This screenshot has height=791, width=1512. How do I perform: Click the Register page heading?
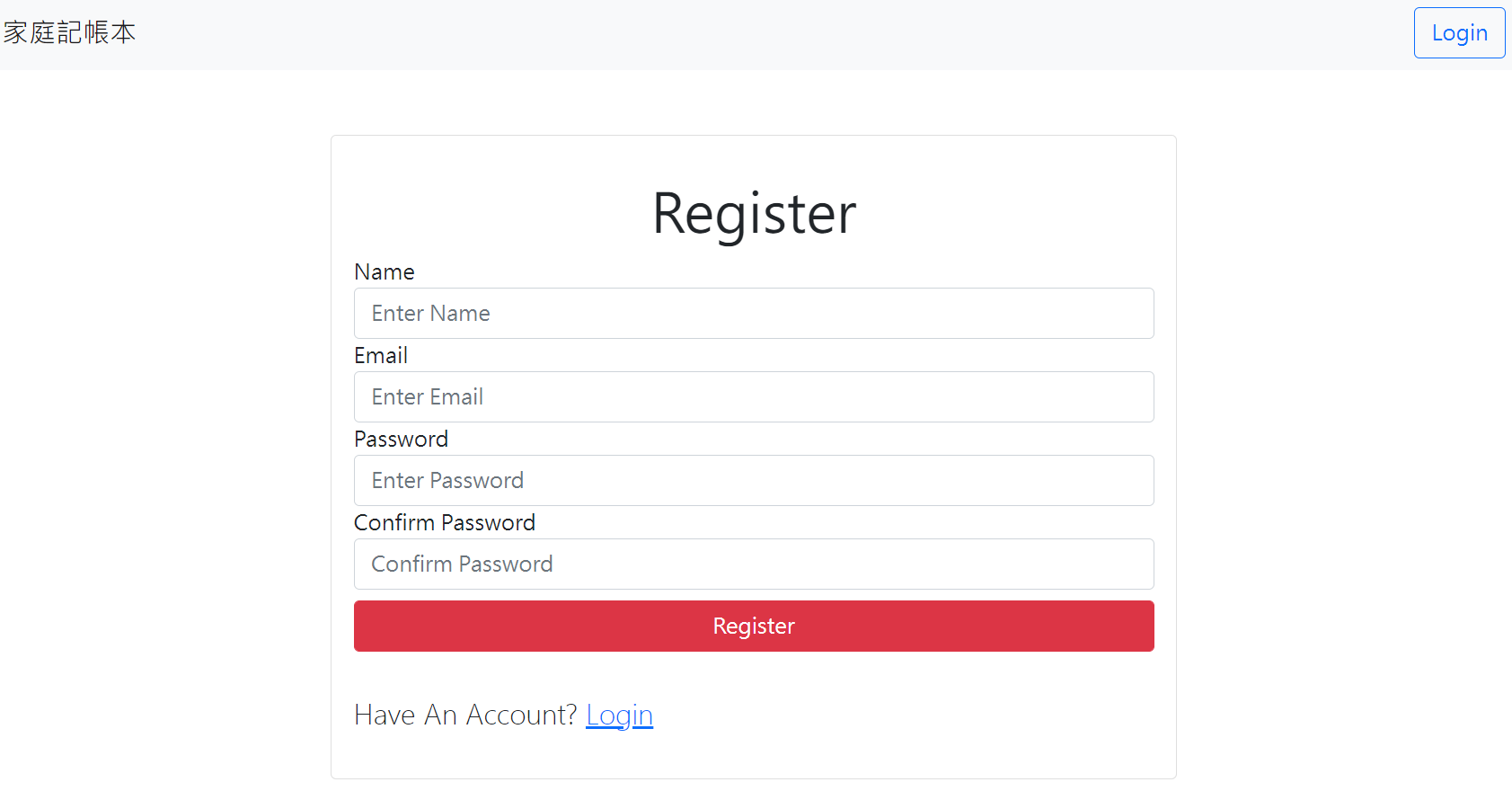tap(753, 214)
